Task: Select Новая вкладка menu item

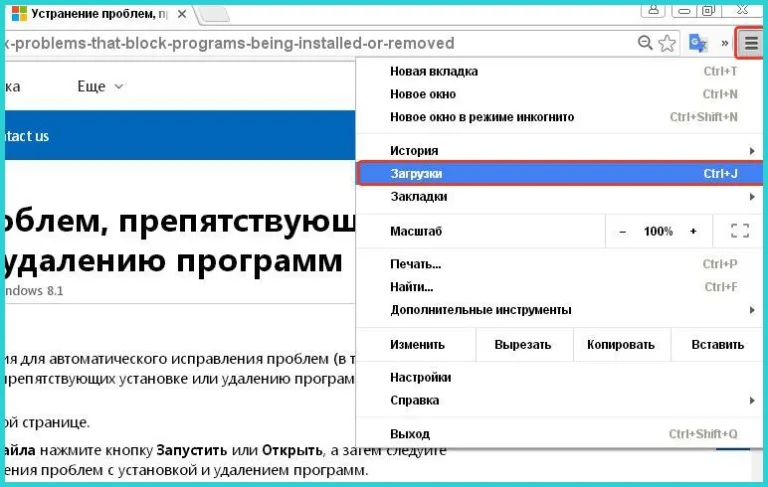Action: [x=559, y=71]
